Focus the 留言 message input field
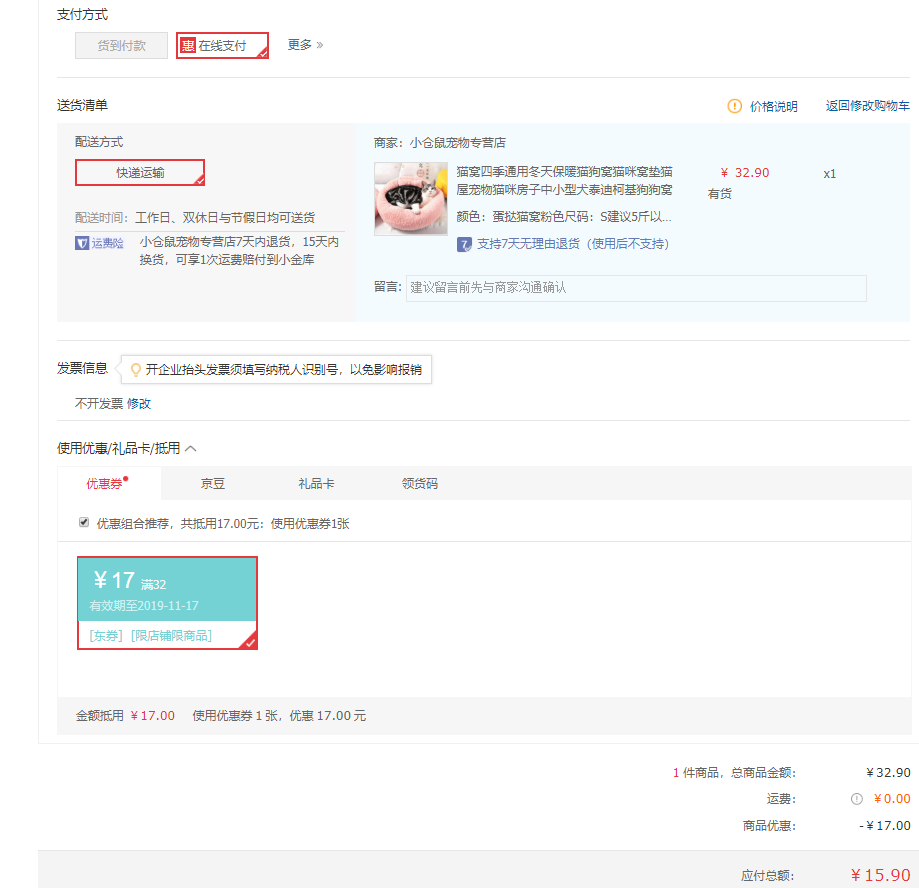This screenshot has width=919, height=888. (x=636, y=288)
